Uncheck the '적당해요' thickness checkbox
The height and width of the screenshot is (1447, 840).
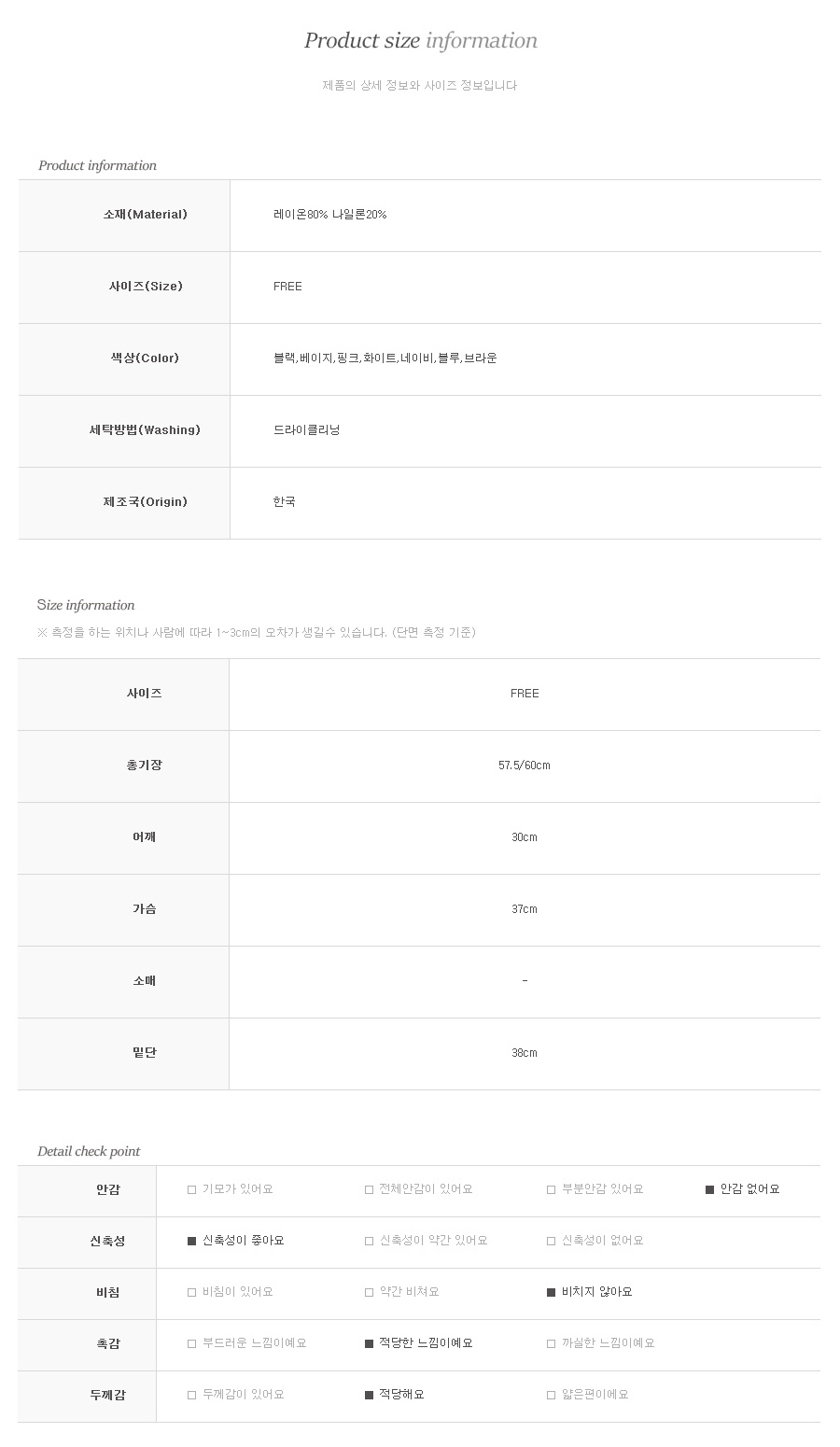[x=370, y=1396]
